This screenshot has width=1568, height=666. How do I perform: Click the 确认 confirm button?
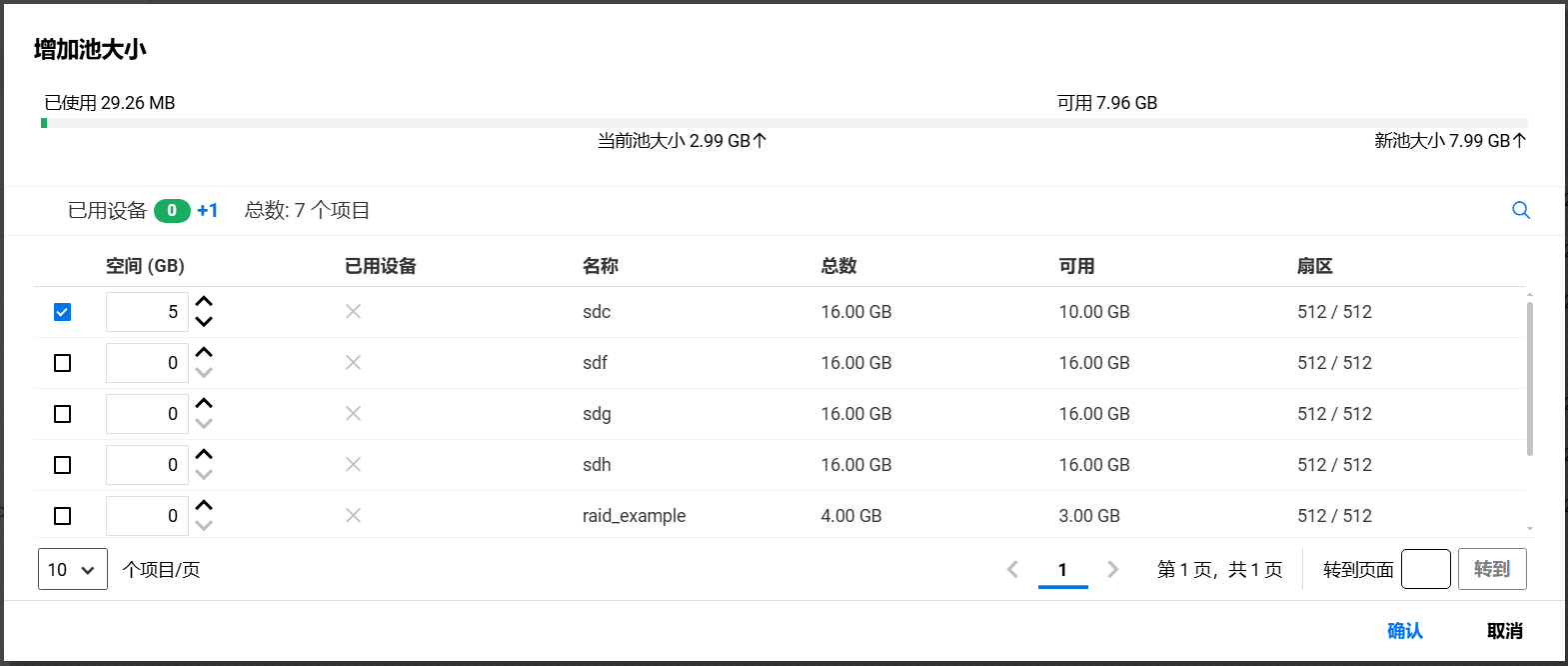click(x=1404, y=631)
